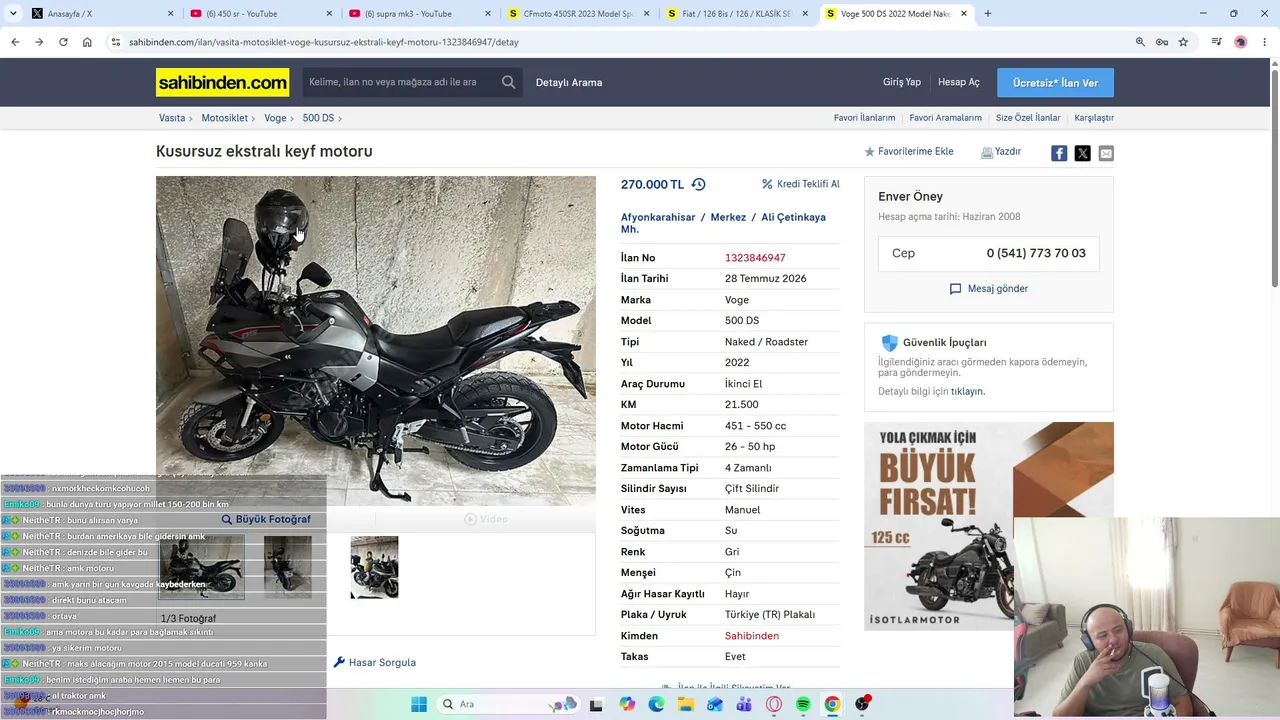Open the Büyük Fotoğraf large photo view
This screenshot has height=720, width=1280.
[266, 519]
